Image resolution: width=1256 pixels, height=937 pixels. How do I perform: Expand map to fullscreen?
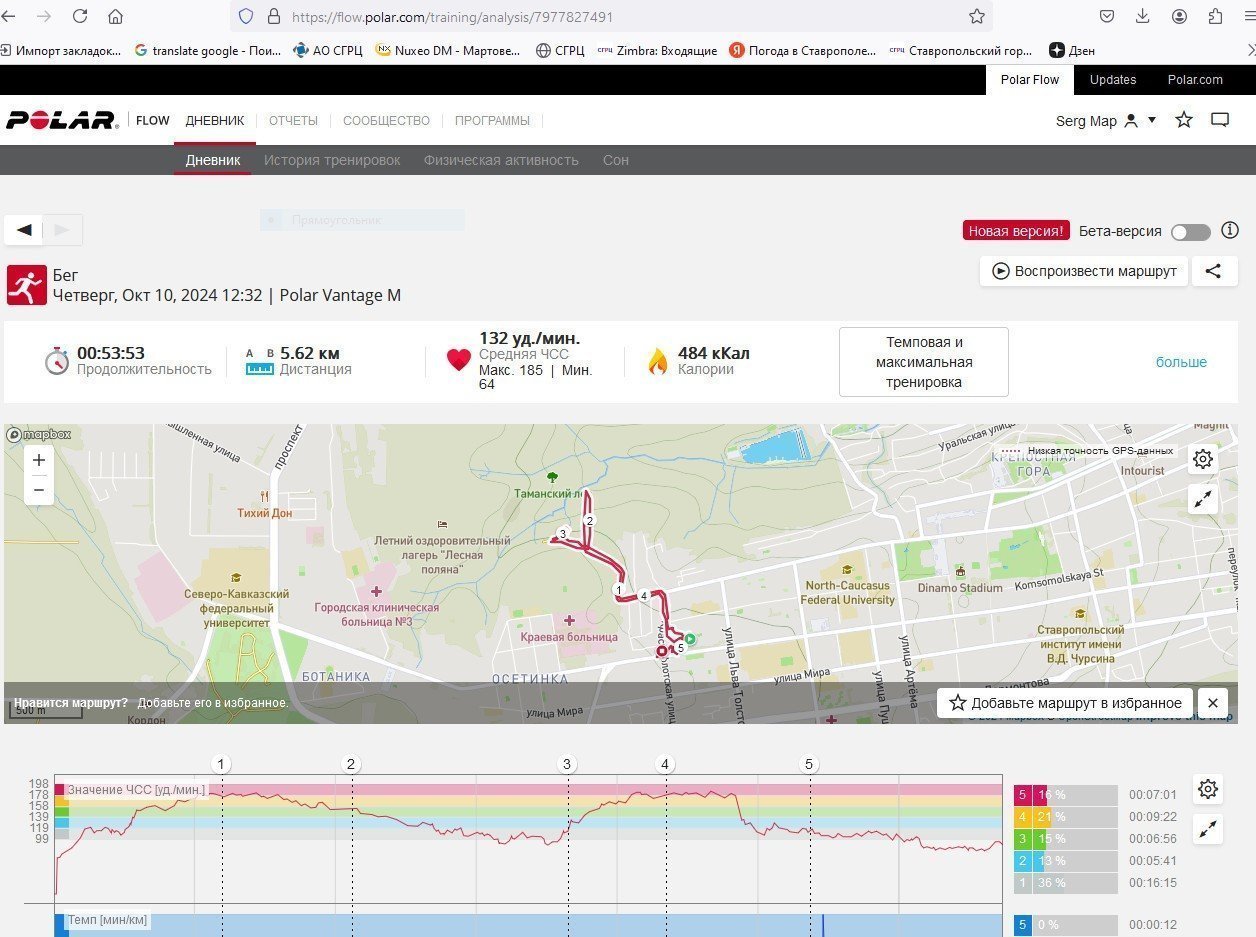pos(1203,500)
